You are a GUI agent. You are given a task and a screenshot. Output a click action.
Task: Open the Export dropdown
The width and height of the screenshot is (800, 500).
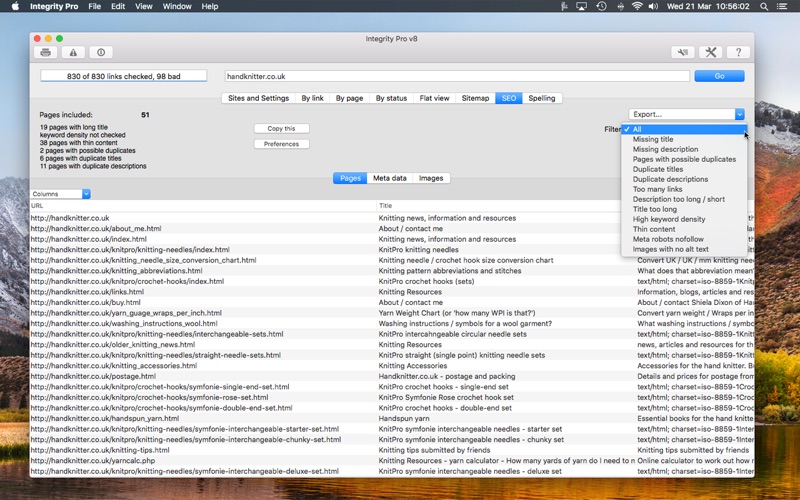(686, 114)
